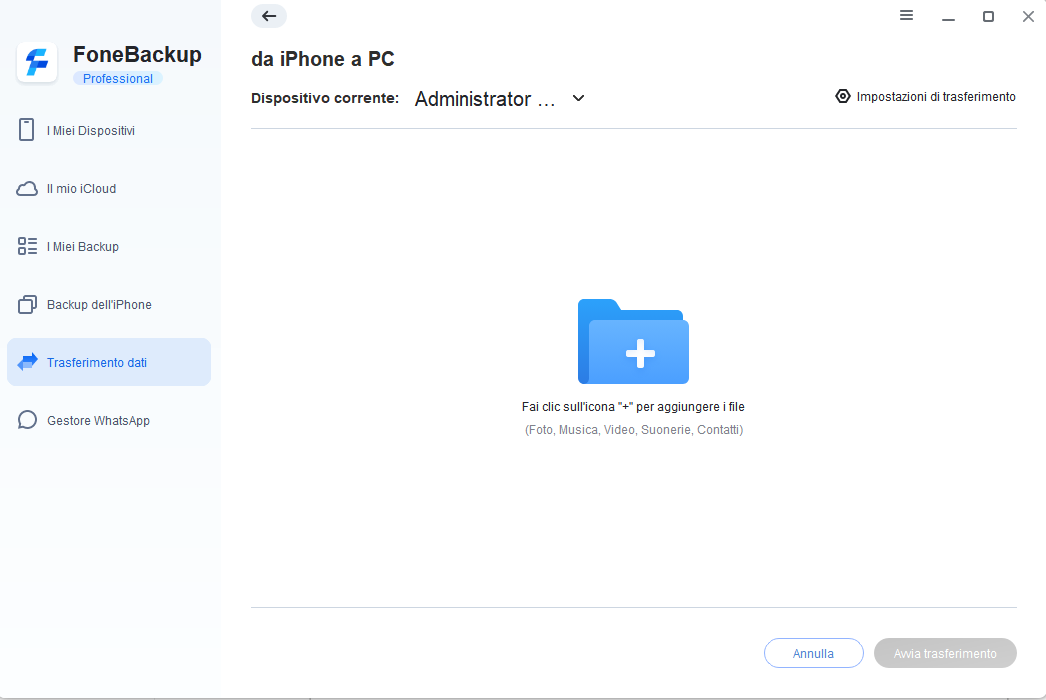Open Gestore WhatsApp section

pyautogui.click(x=109, y=420)
